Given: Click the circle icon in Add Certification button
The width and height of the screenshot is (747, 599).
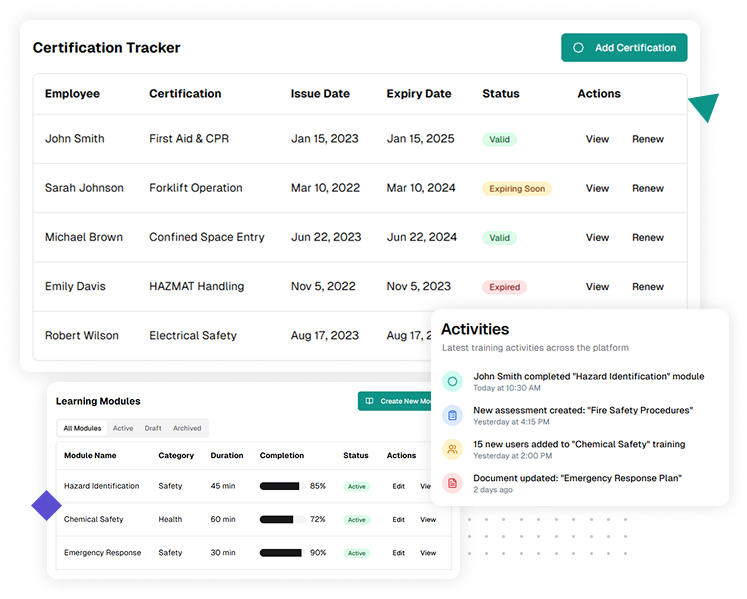Looking at the screenshot, I should pos(578,48).
